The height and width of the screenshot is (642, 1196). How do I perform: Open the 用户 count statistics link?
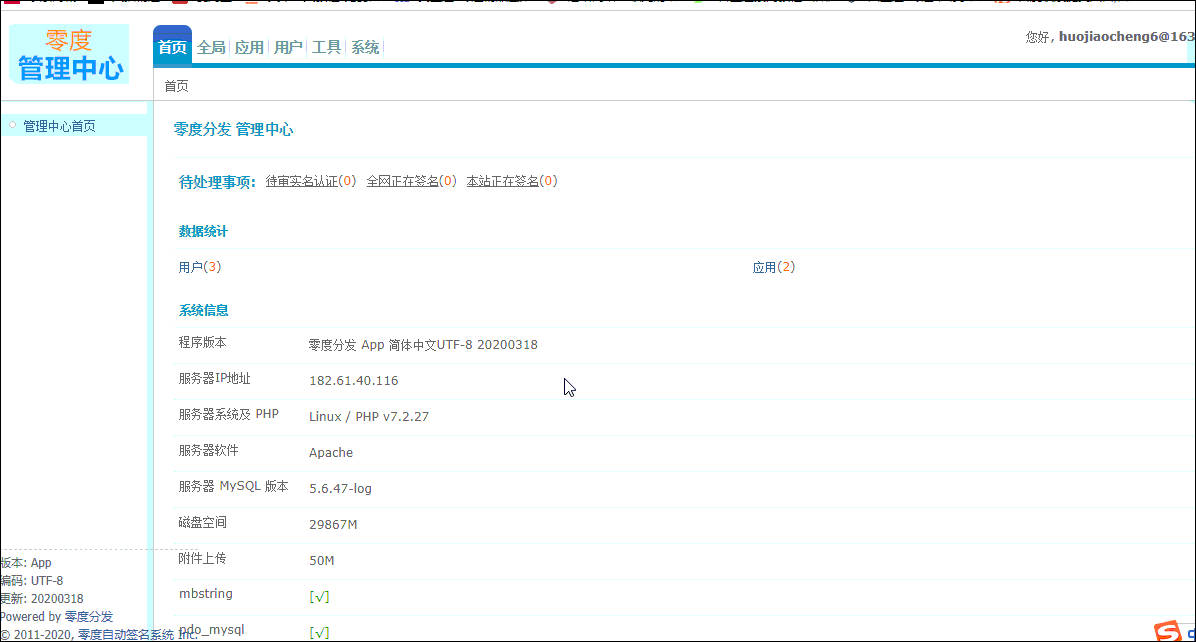[x=200, y=267]
